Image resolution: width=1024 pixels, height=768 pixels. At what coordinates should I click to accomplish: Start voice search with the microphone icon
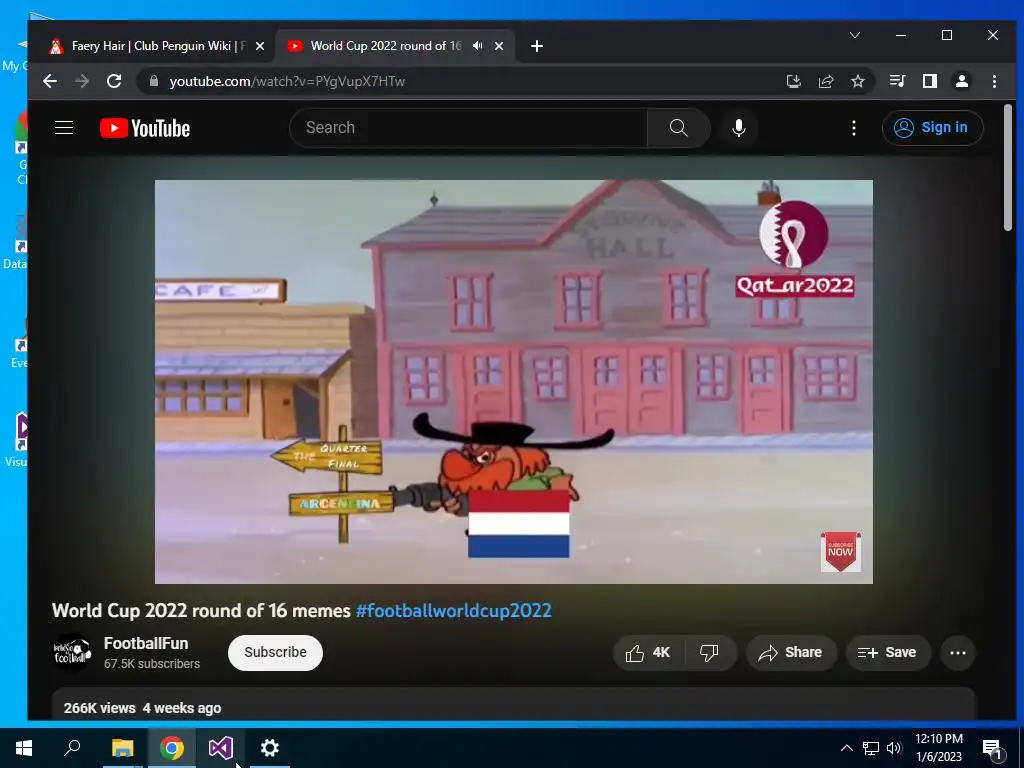(x=739, y=127)
